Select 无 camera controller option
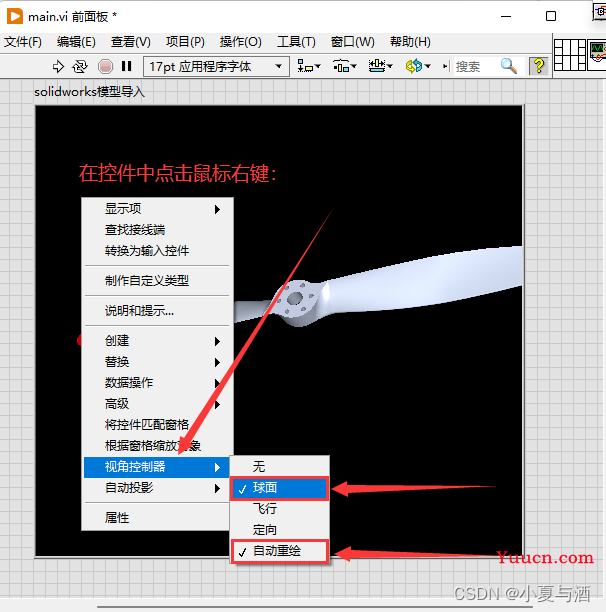606x612 pixels. [280, 466]
